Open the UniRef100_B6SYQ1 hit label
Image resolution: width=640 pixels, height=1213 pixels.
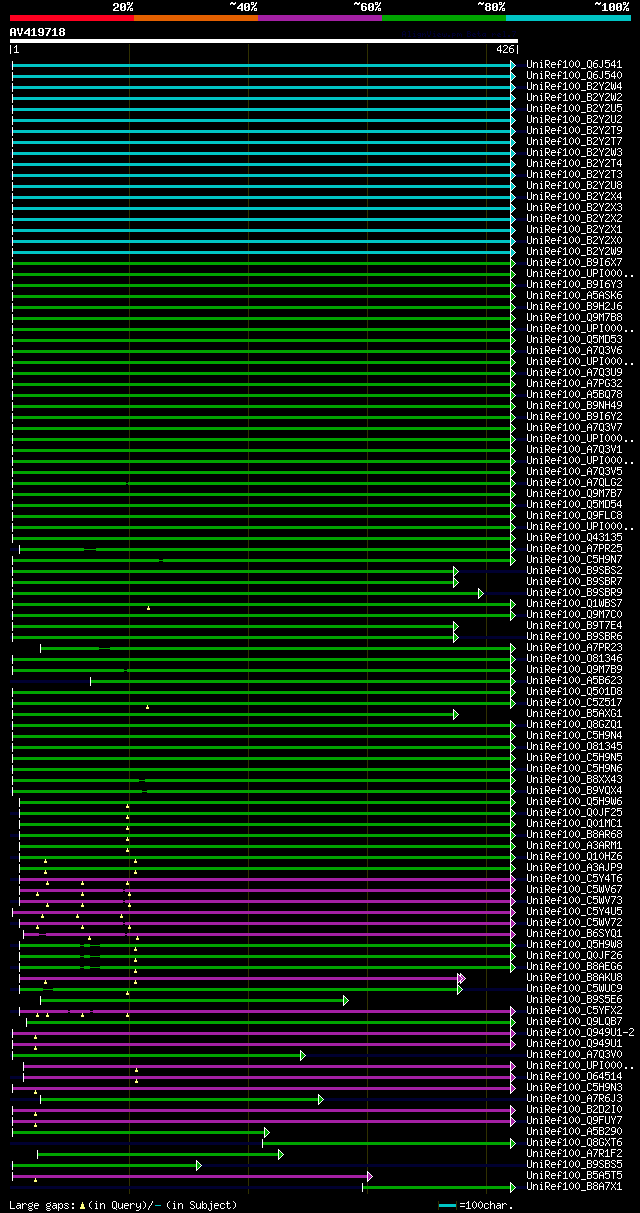[x=574, y=933]
